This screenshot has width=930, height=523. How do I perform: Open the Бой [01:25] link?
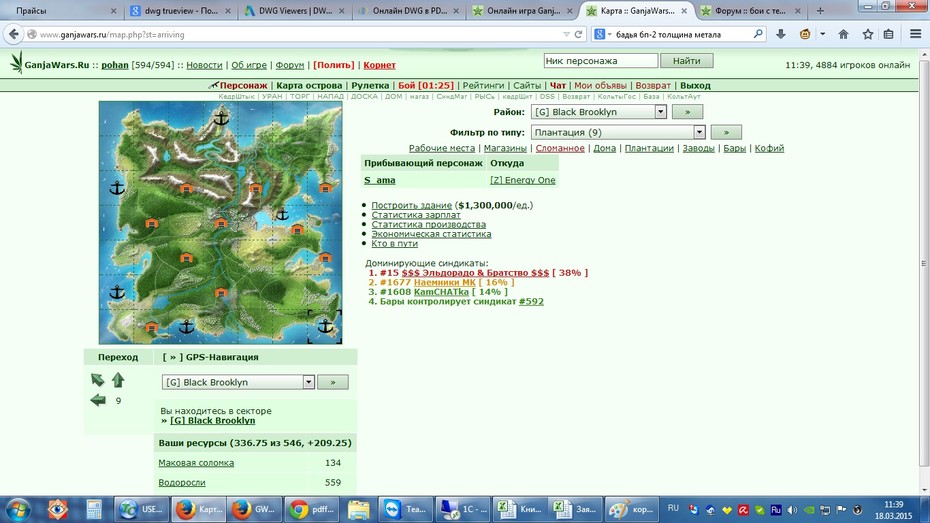pos(426,85)
